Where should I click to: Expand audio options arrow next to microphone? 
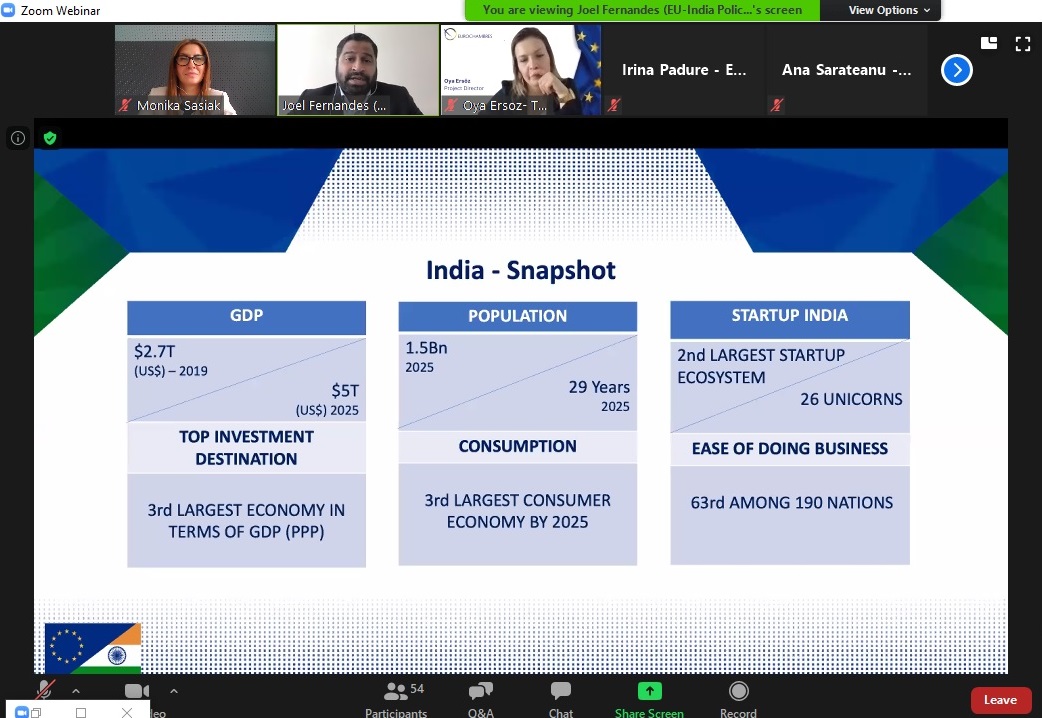(x=76, y=691)
